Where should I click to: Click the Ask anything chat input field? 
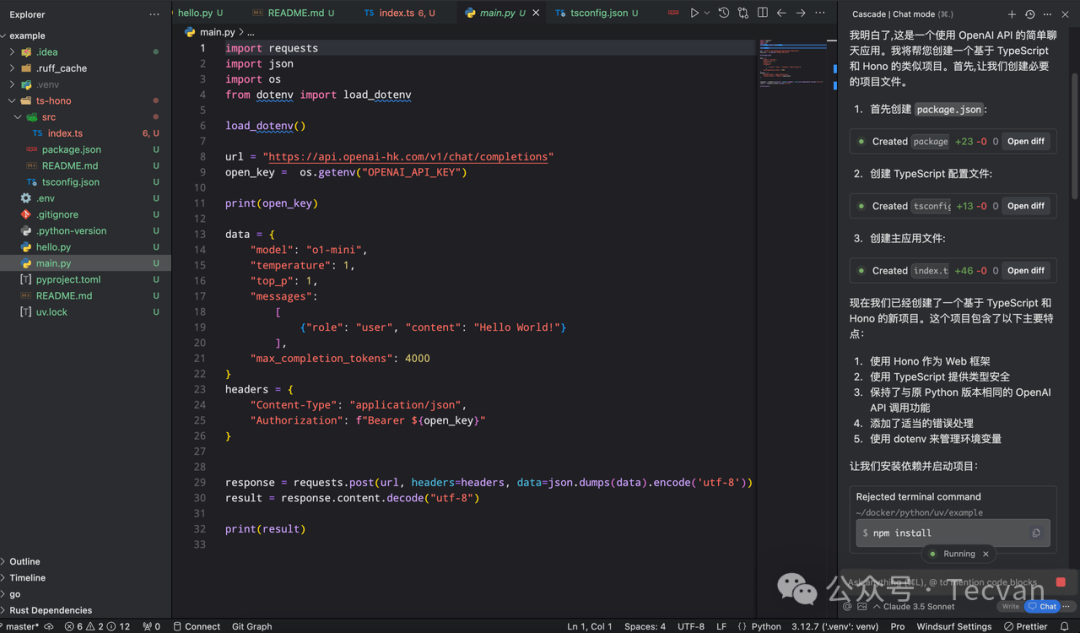[940, 582]
